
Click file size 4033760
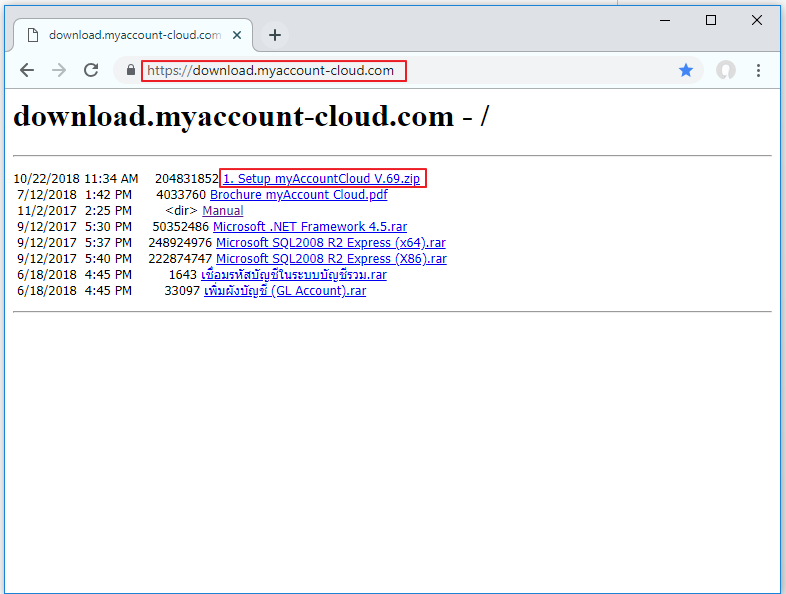point(181,194)
